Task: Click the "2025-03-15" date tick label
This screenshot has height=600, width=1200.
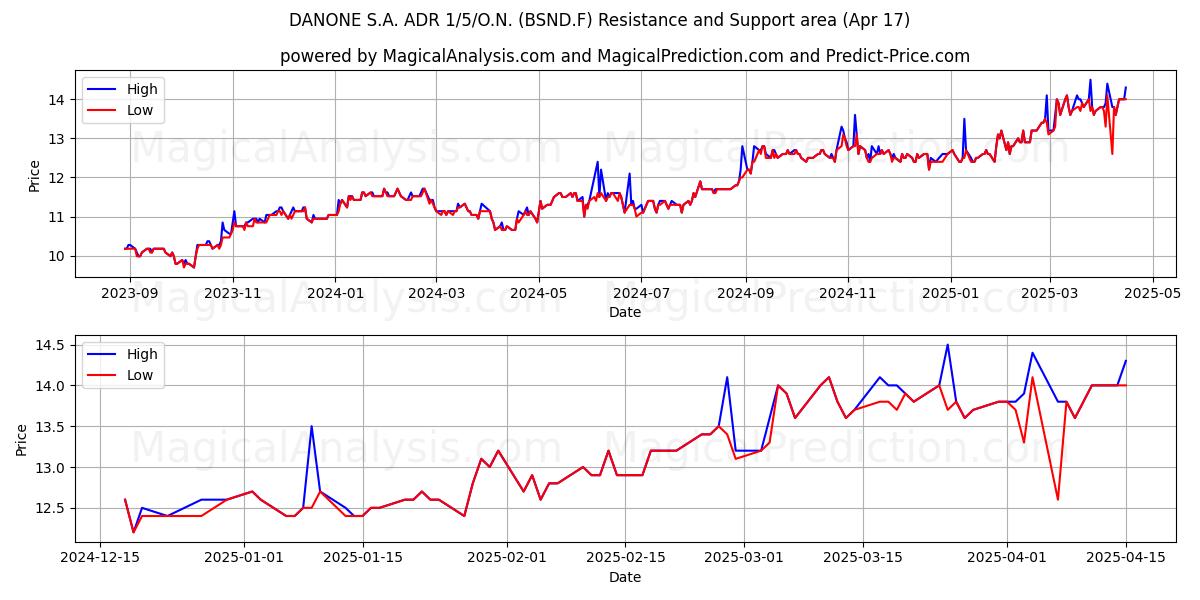Action: [863, 558]
